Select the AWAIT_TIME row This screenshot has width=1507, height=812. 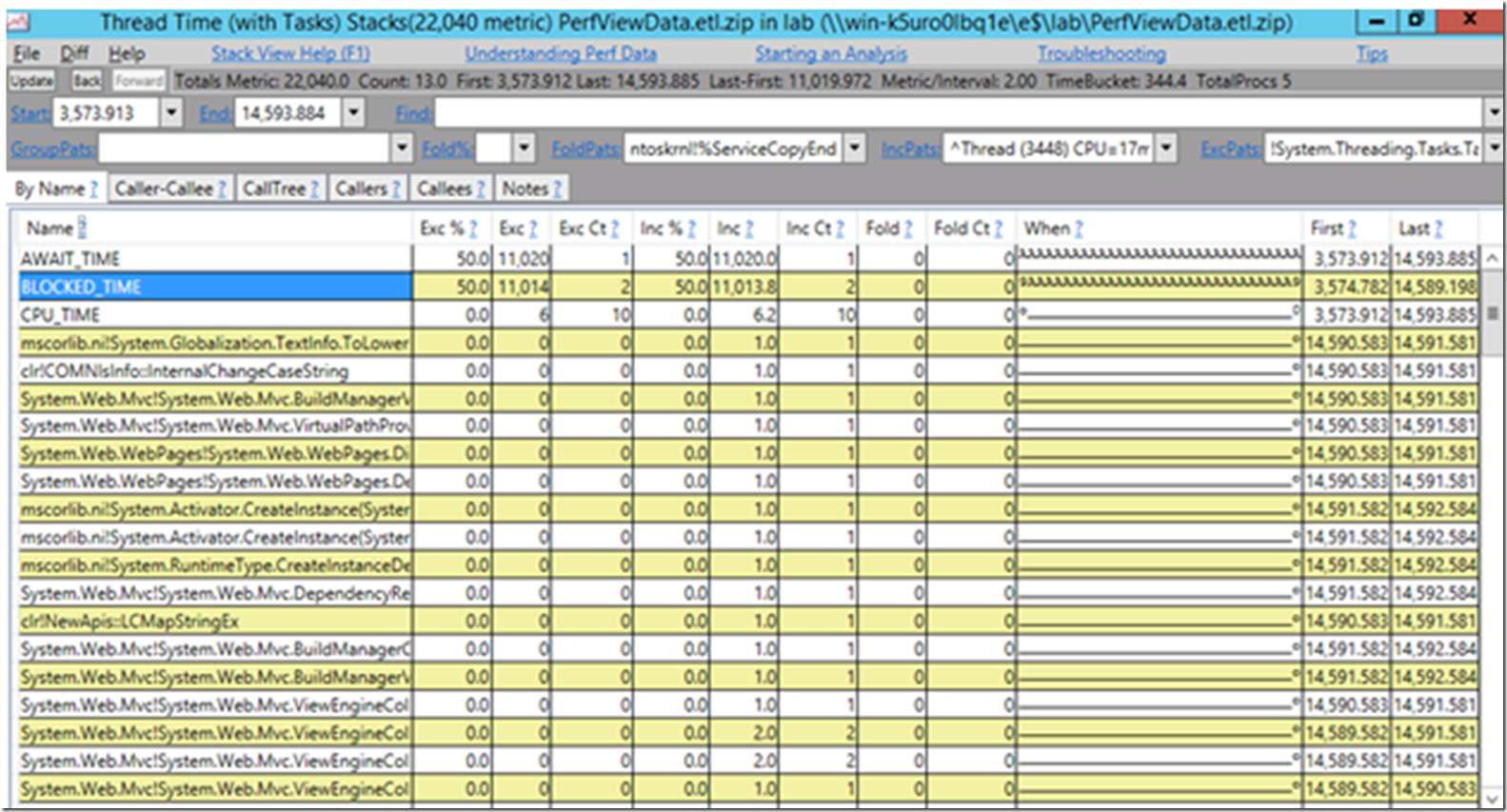click(749, 258)
